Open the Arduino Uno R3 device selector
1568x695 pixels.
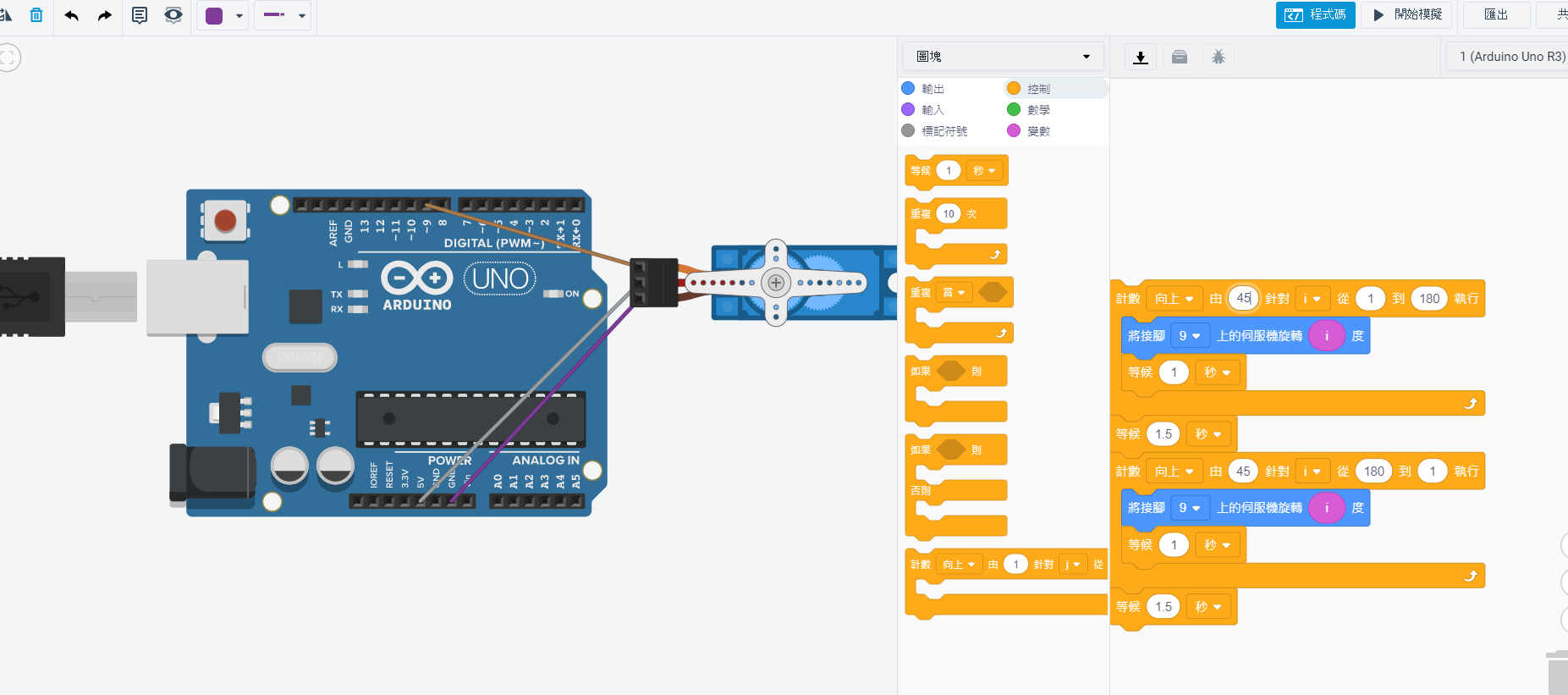pyautogui.click(x=1511, y=57)
